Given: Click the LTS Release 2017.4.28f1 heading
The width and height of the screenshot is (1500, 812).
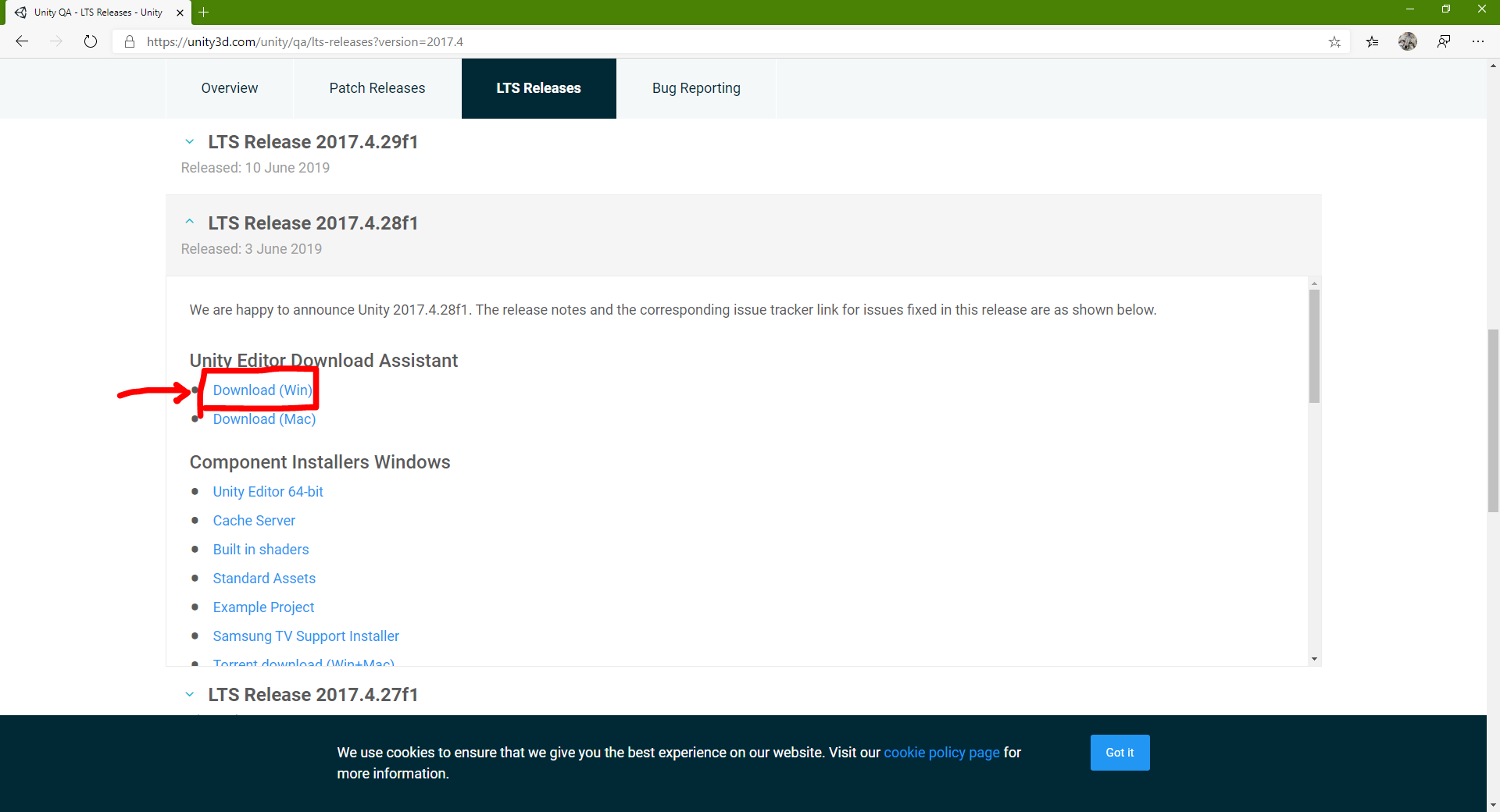Looking at the screenshot, I should click(x=312, y=223).
